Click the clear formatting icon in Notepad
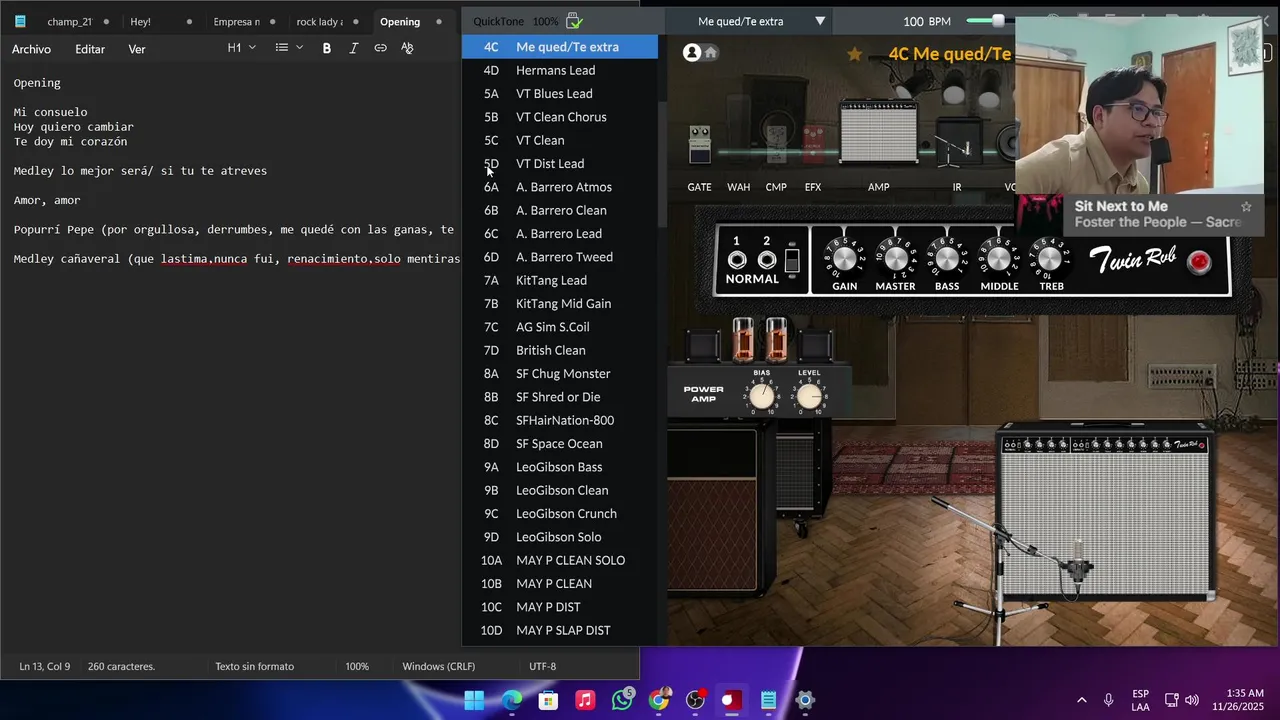 coord(407,48)
